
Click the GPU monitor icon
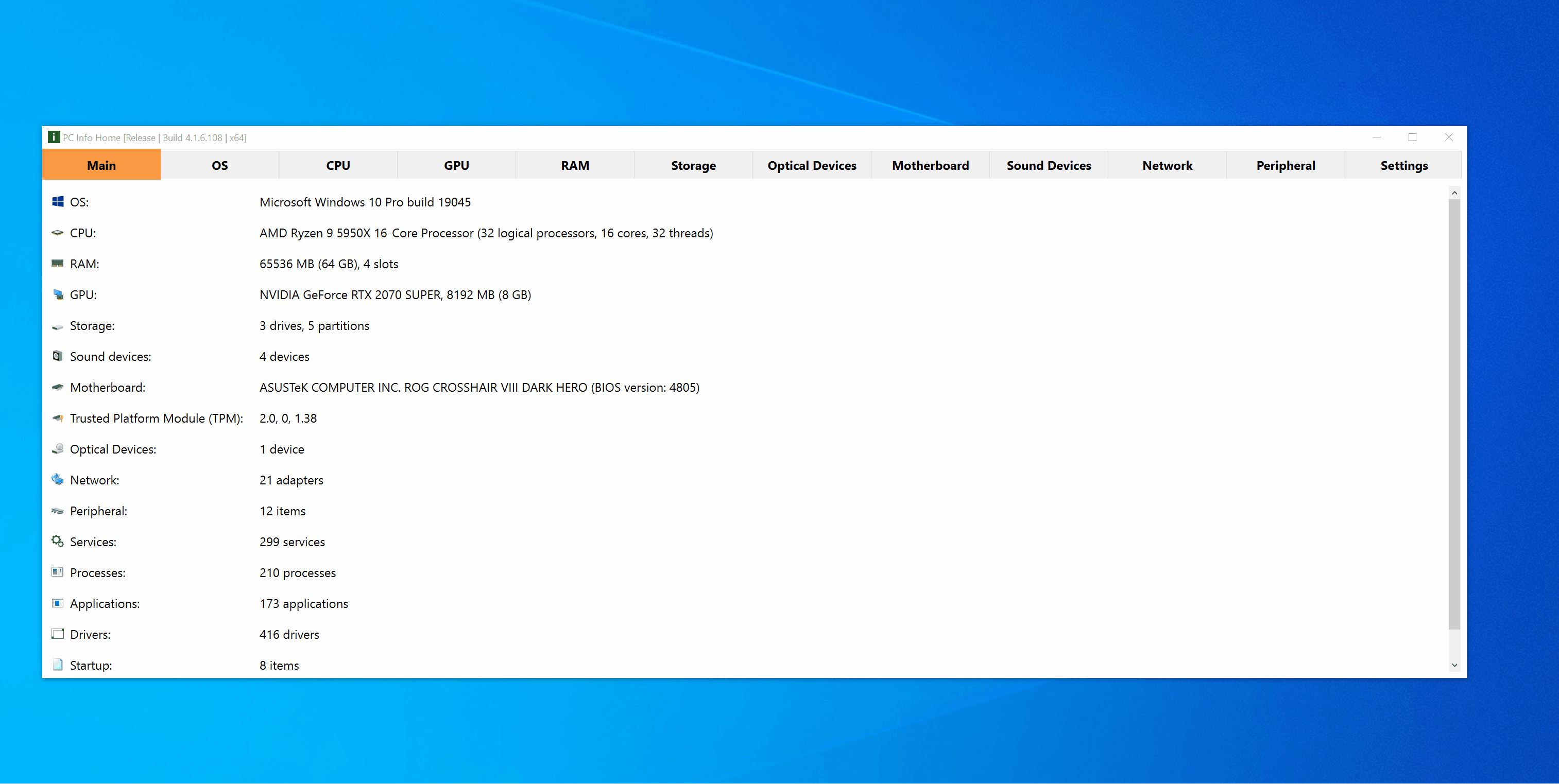pyautogui.click(x=58, y=294)
